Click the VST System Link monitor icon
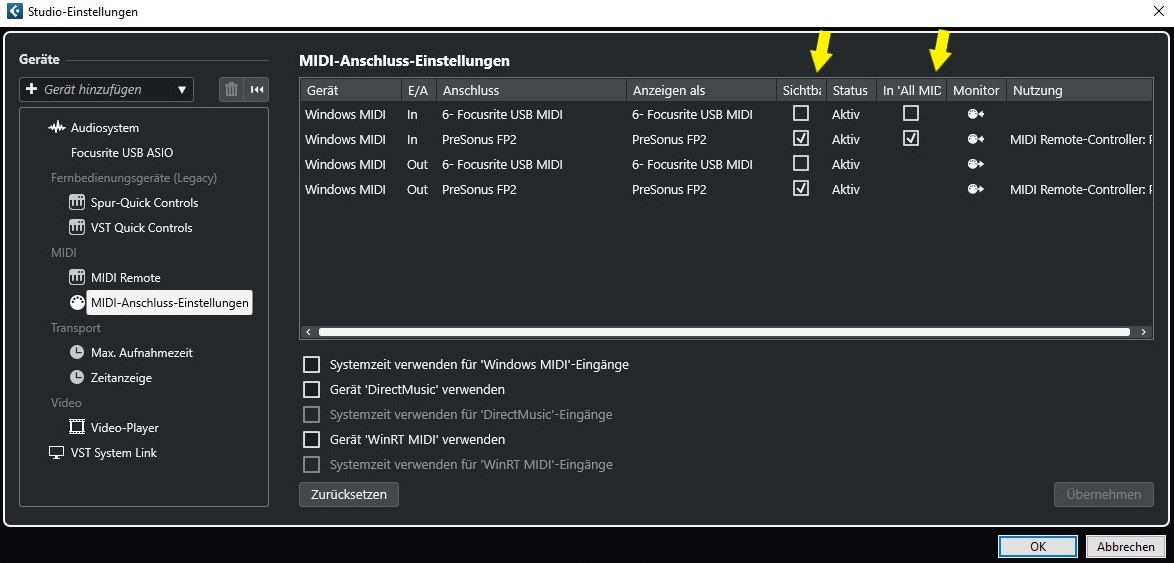This screenshot has width=1174, height=563. point(57,452)
